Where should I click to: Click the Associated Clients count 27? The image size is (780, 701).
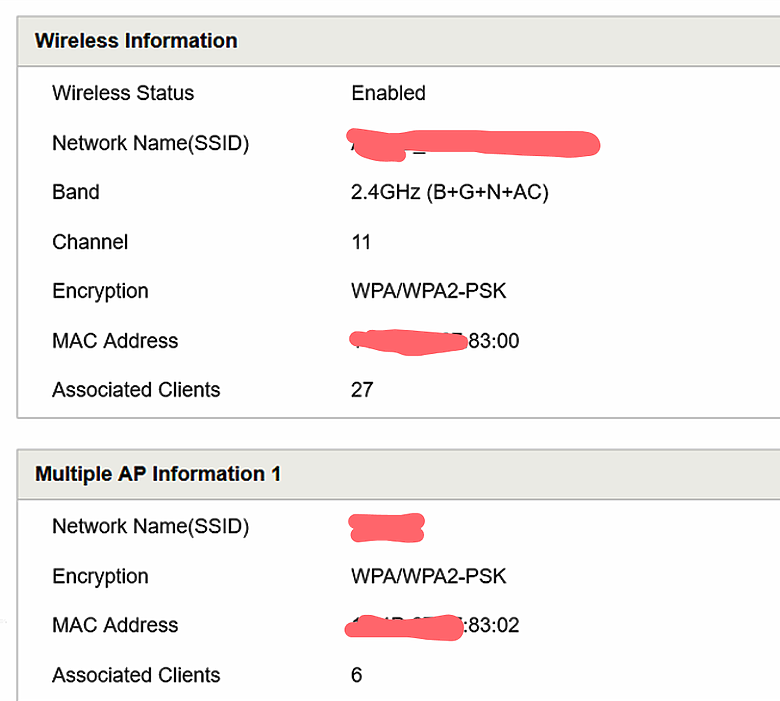pos(362,390)
